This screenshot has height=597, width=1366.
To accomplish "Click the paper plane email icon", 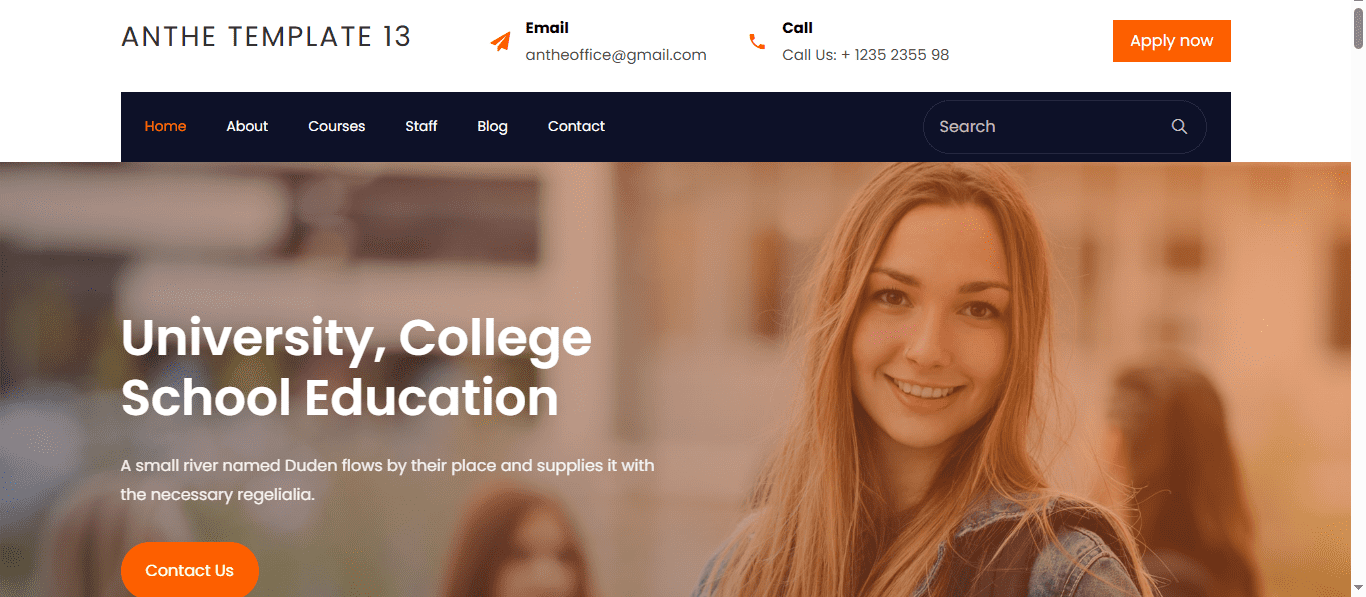I will pyautogui.click(x=500, y=42).
